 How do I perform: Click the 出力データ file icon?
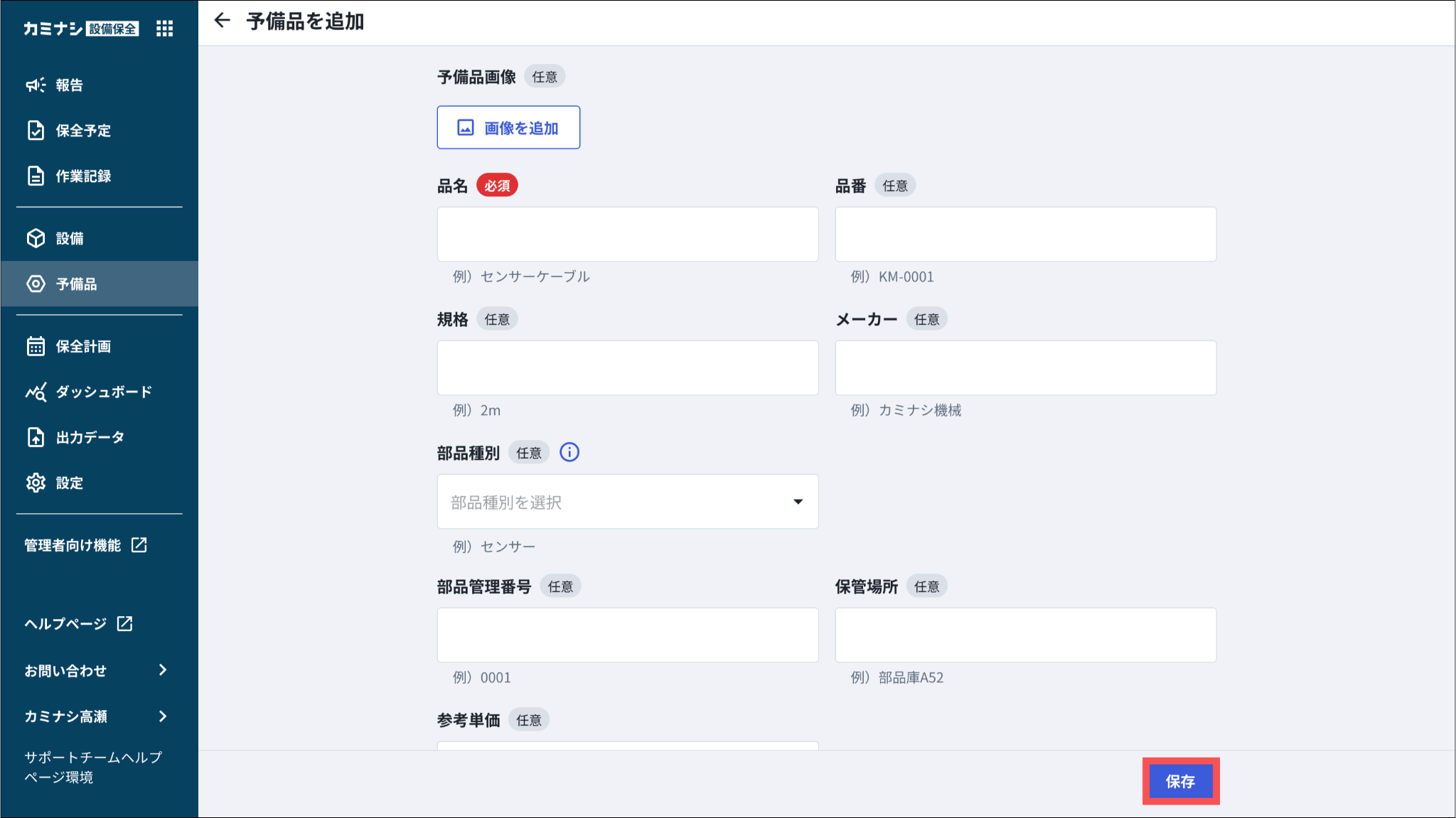tap(36, 437)
